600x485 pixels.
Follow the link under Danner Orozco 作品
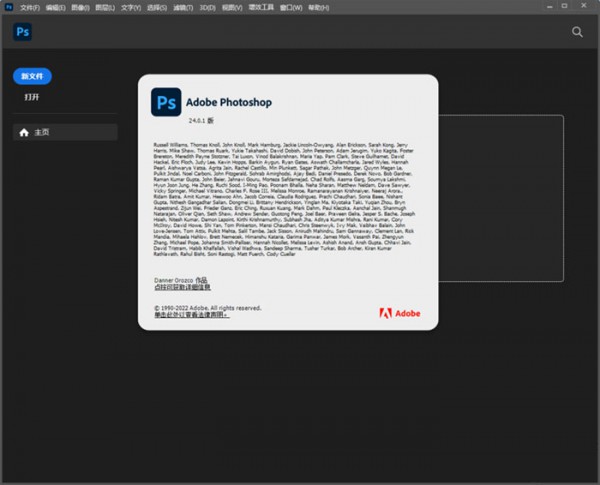pos(183,287)
